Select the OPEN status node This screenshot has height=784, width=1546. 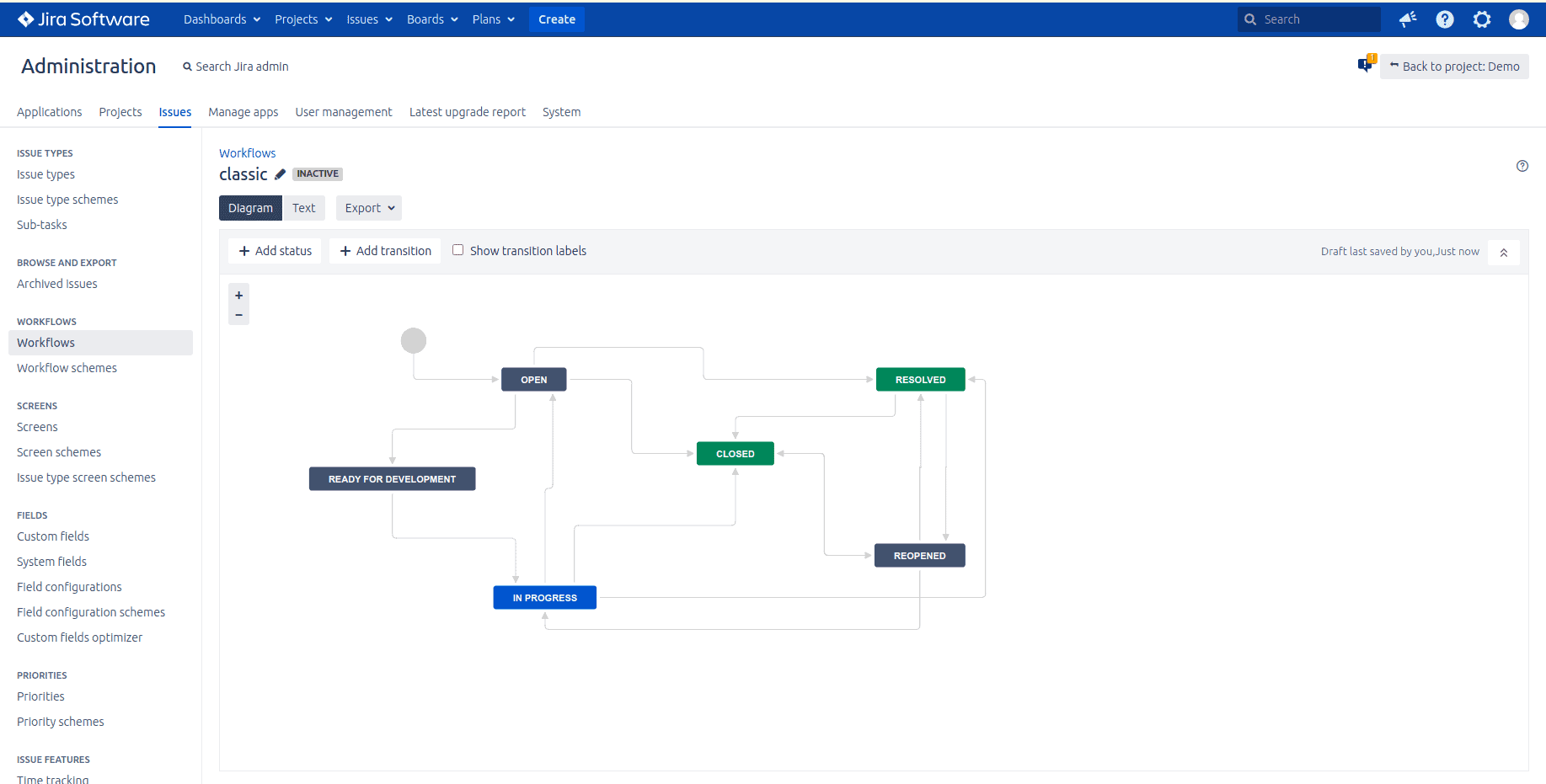click(x=534, y=380)
